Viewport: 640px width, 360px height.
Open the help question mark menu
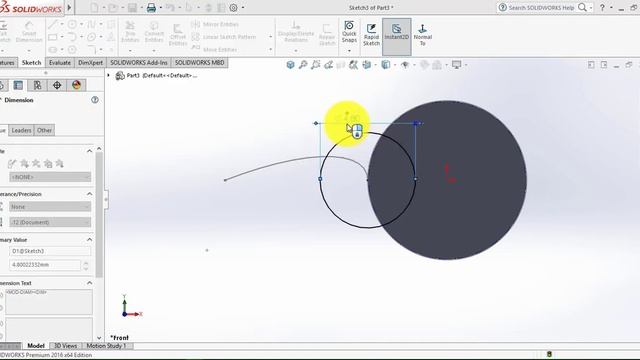(602, 7)
